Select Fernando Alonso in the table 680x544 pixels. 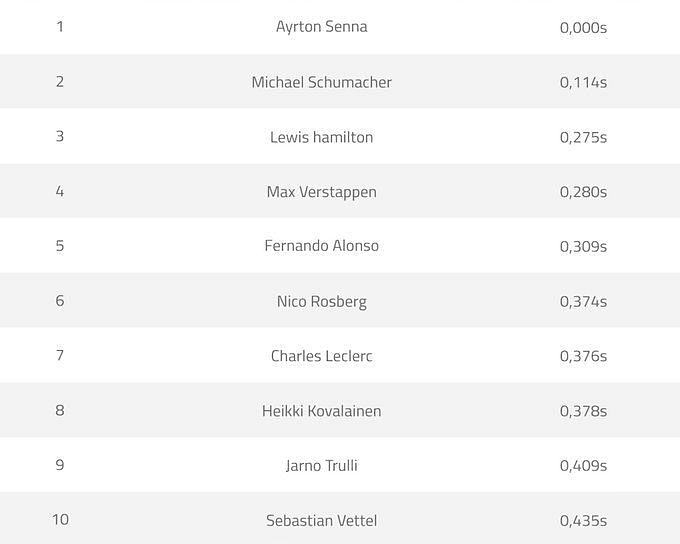[x=322, y=246]
